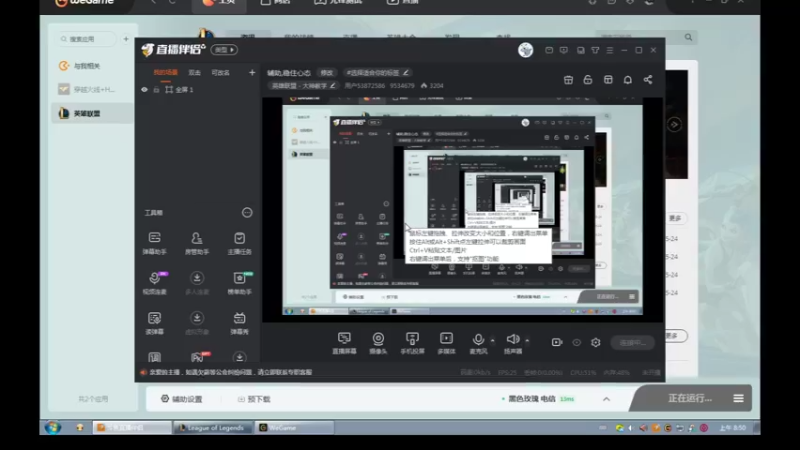This screenshot has height=450, width=800.
Task: Open the 主播任务 tool
Action: pos(239,243)
